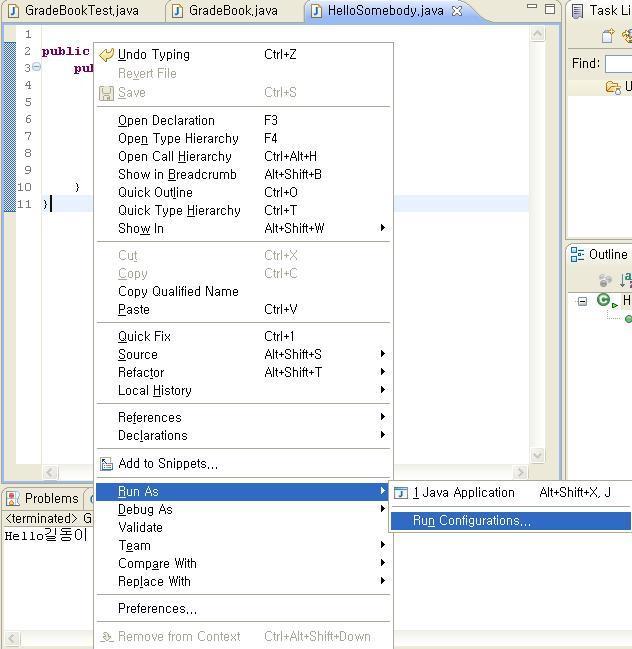
Task: Open Run Configurations dialog
Action: pos(511,521)
